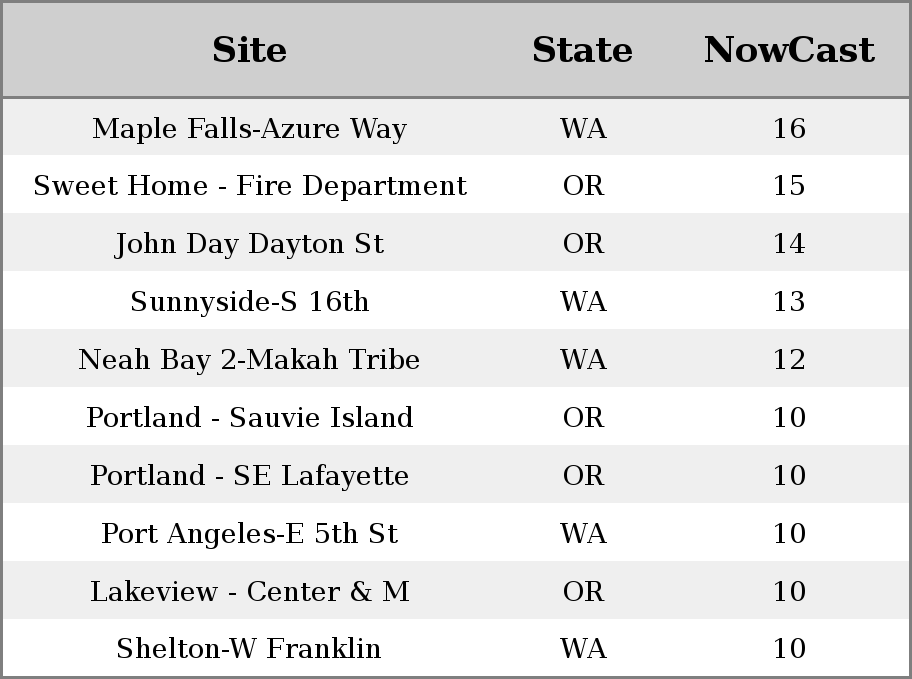Image resolution: width=912 pixels, height=679 pixels.
Task: Click Neah Bay 2-Makah Tribe entry
Action: coord(249,360)
